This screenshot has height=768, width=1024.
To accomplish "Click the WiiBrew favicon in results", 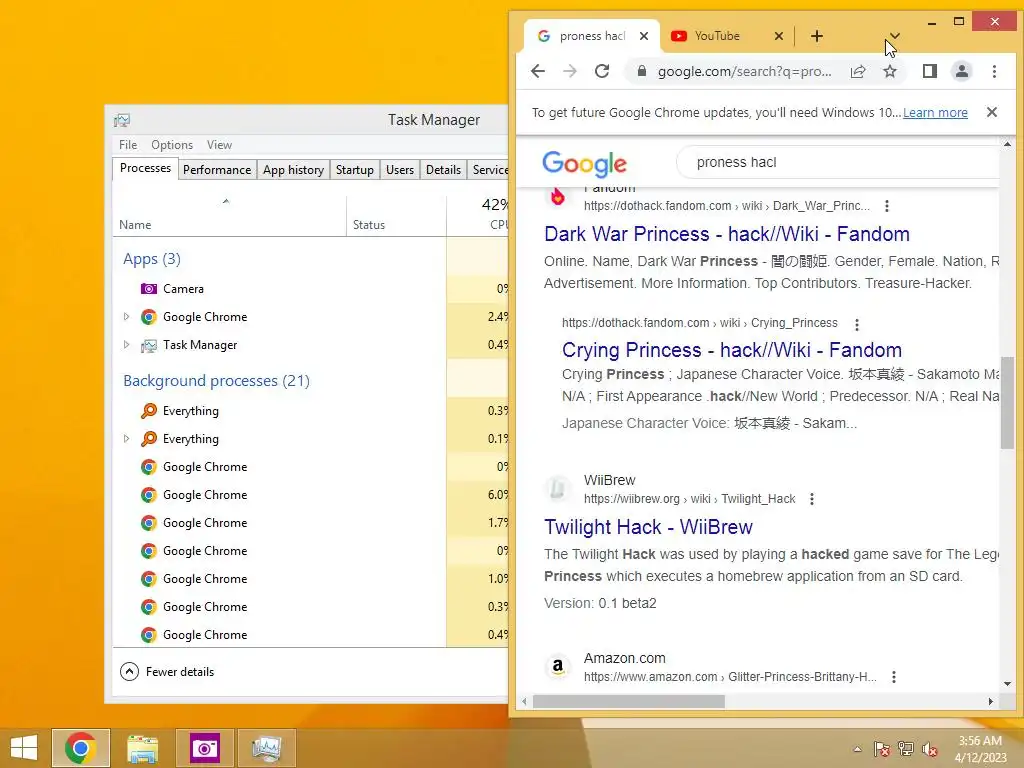I will click(558, 488).
